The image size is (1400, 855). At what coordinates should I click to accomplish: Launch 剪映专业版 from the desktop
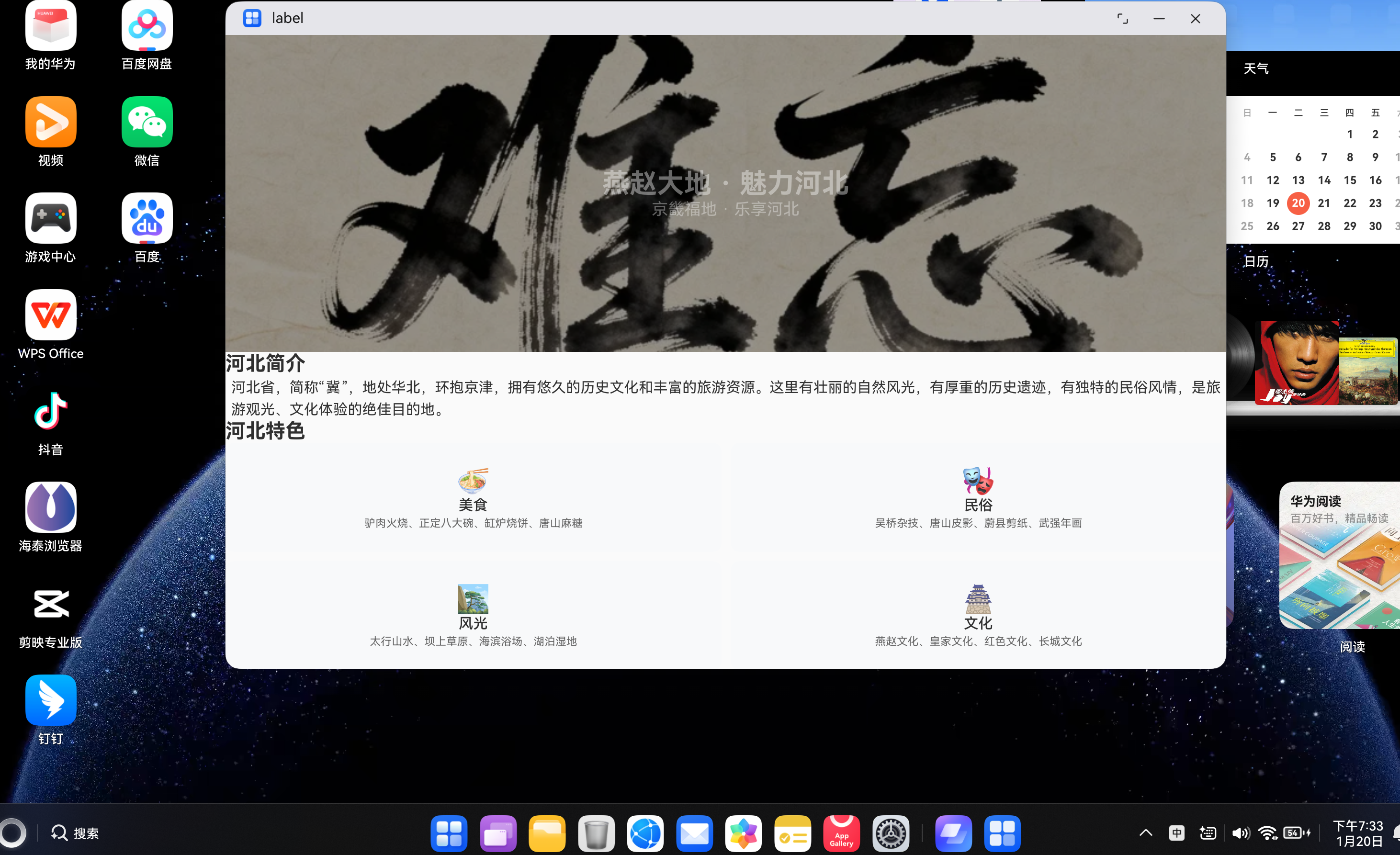50,603
